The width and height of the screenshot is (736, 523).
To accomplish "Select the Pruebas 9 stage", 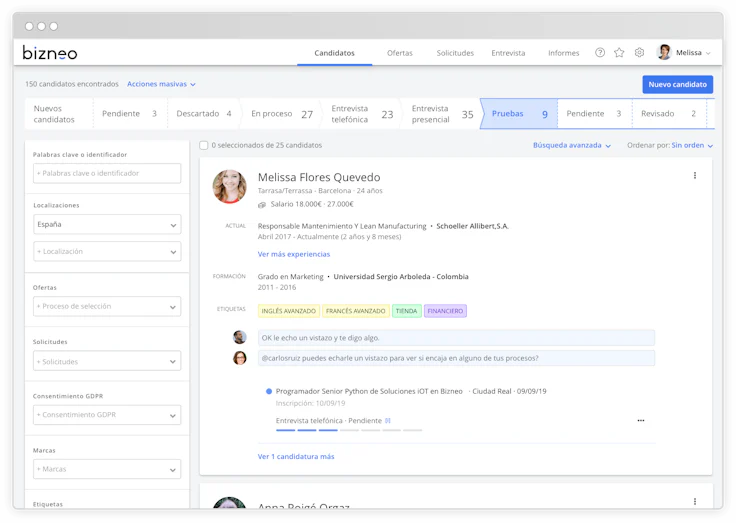I will [x=519, y=114].
